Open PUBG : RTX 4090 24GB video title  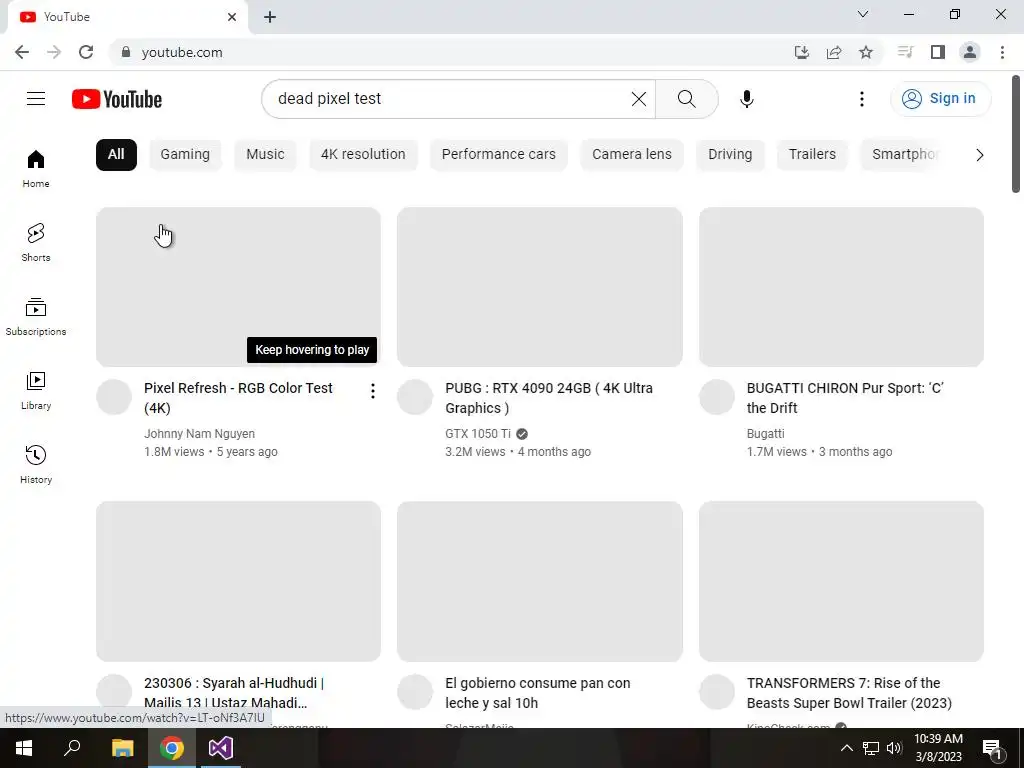point(549,398)
